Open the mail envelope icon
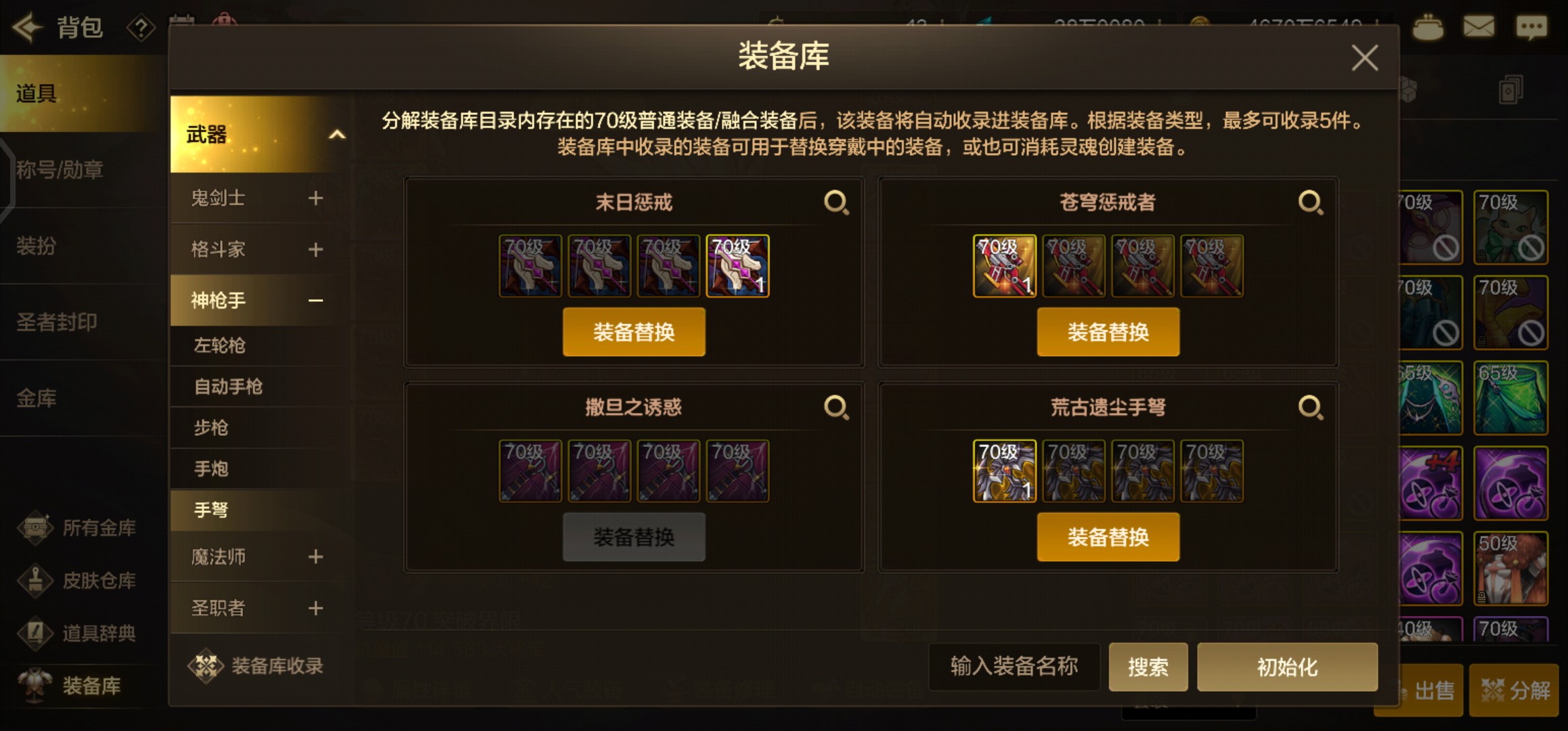The image size is (1568, 731). 1479,28
